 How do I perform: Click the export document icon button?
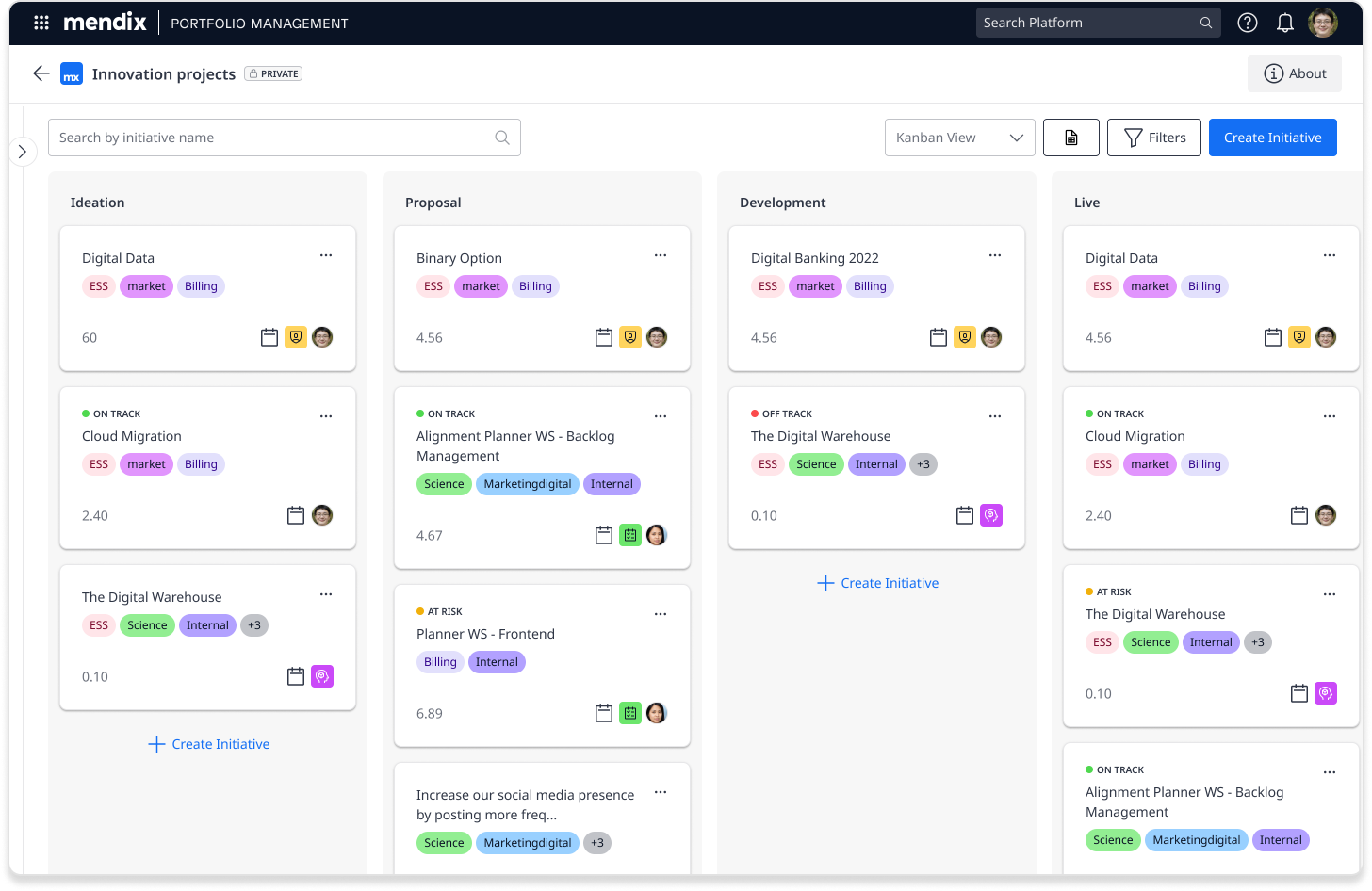pyautogui.click(x=1070, y=138)
